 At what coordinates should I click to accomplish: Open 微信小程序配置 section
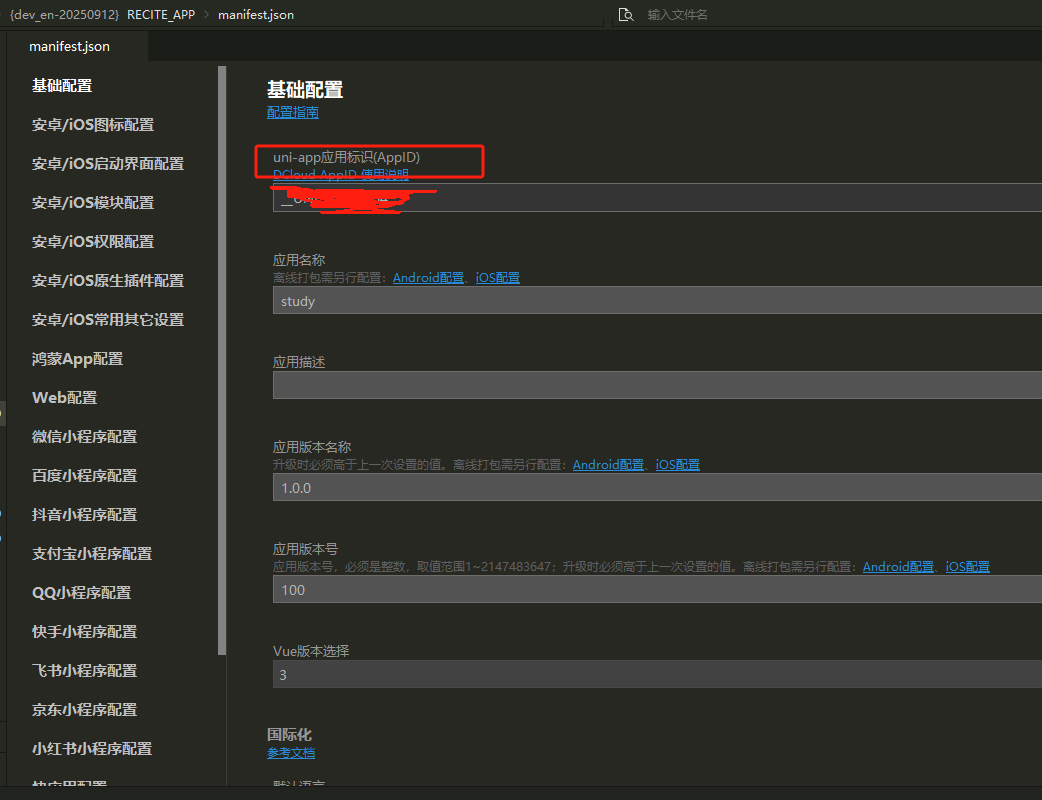pyautogui.click(x=84, y=437)
